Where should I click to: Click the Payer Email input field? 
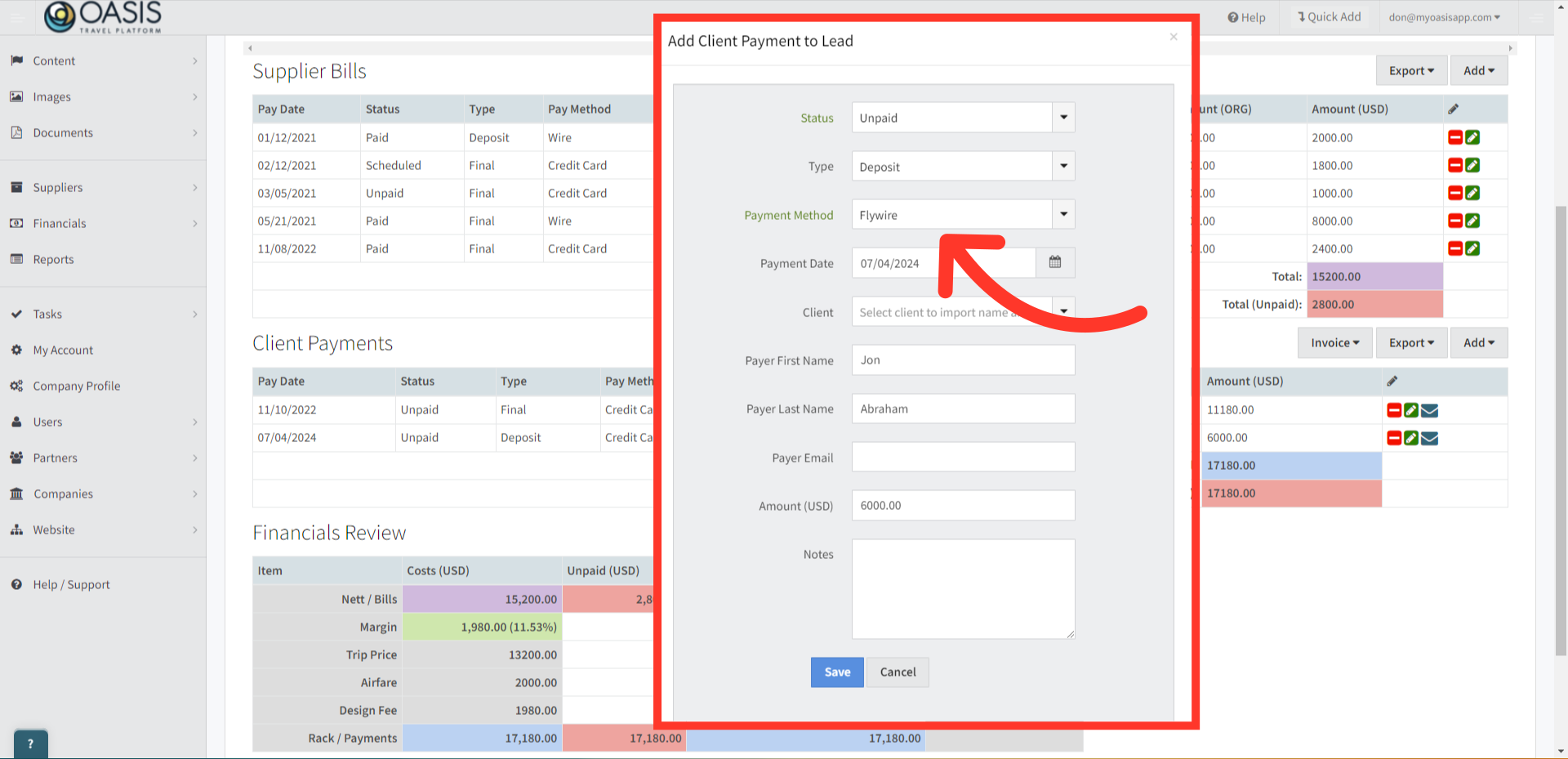click(x=963, y=457)
